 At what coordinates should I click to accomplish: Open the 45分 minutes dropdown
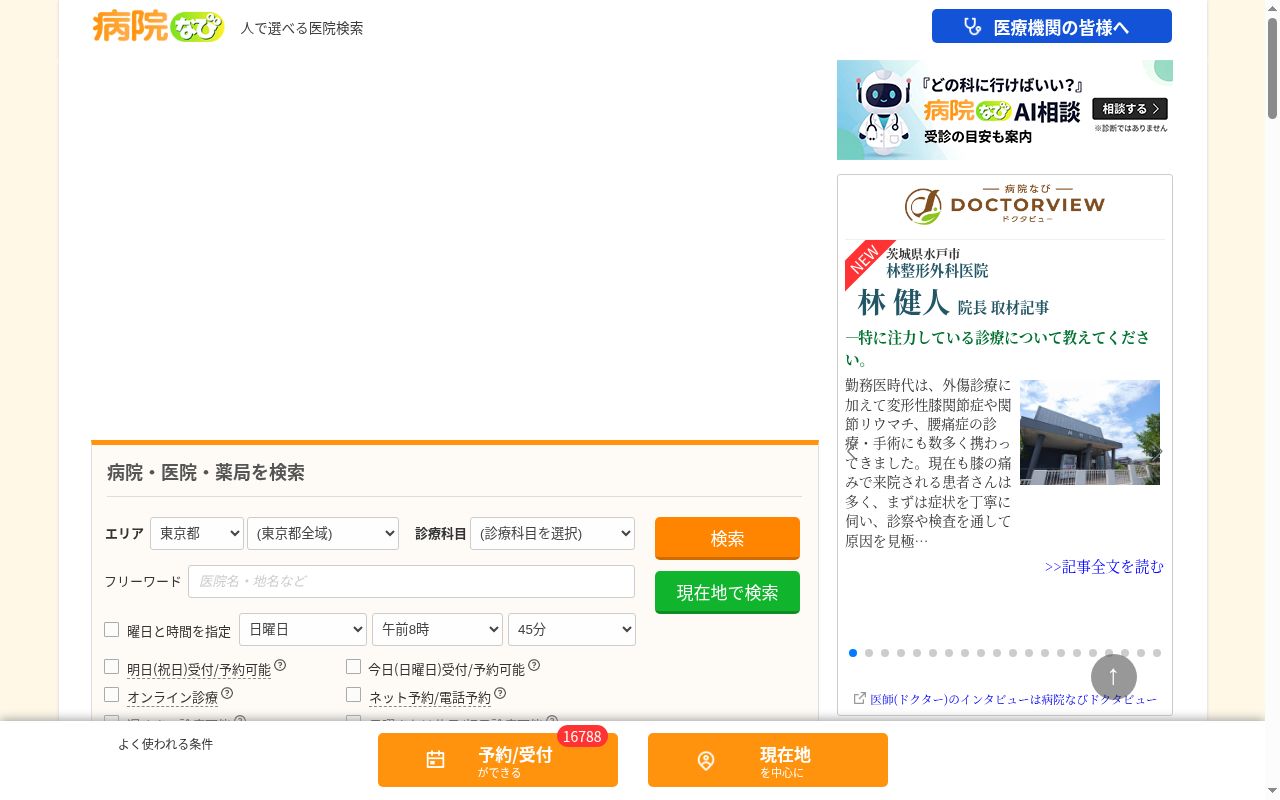572,629
